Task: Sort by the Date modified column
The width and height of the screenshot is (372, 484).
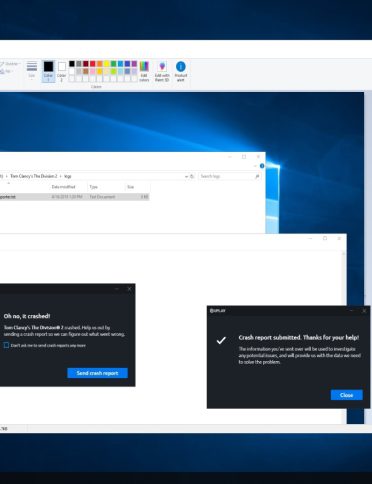Action: coord(63,187)
